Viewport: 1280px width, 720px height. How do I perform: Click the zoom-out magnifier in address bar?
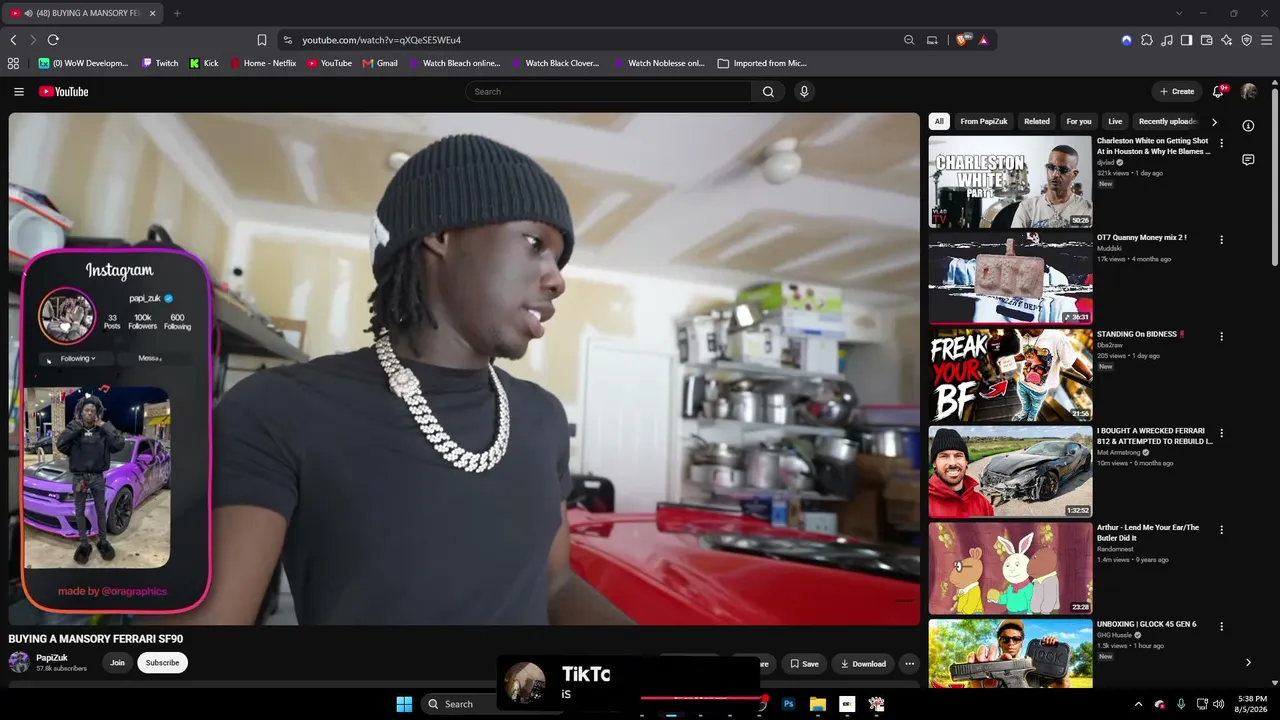[909, 40]
